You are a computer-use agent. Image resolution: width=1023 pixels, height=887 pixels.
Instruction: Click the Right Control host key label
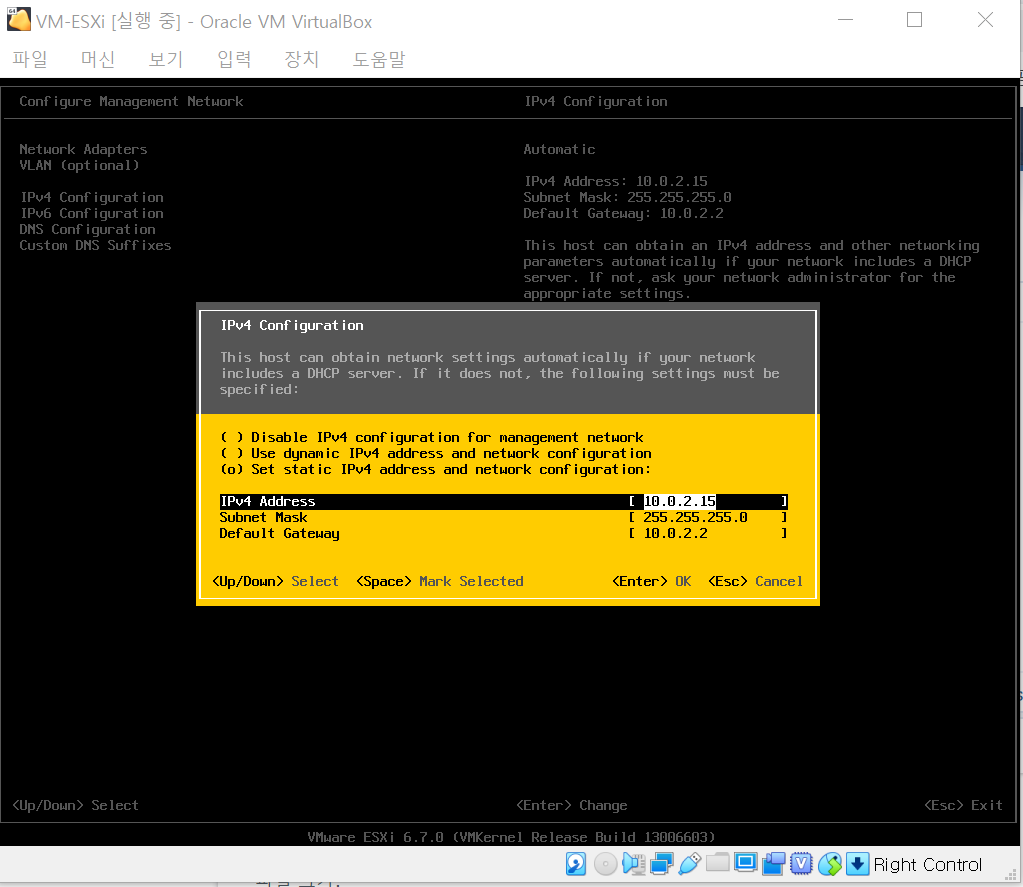[x=927, y=864]
